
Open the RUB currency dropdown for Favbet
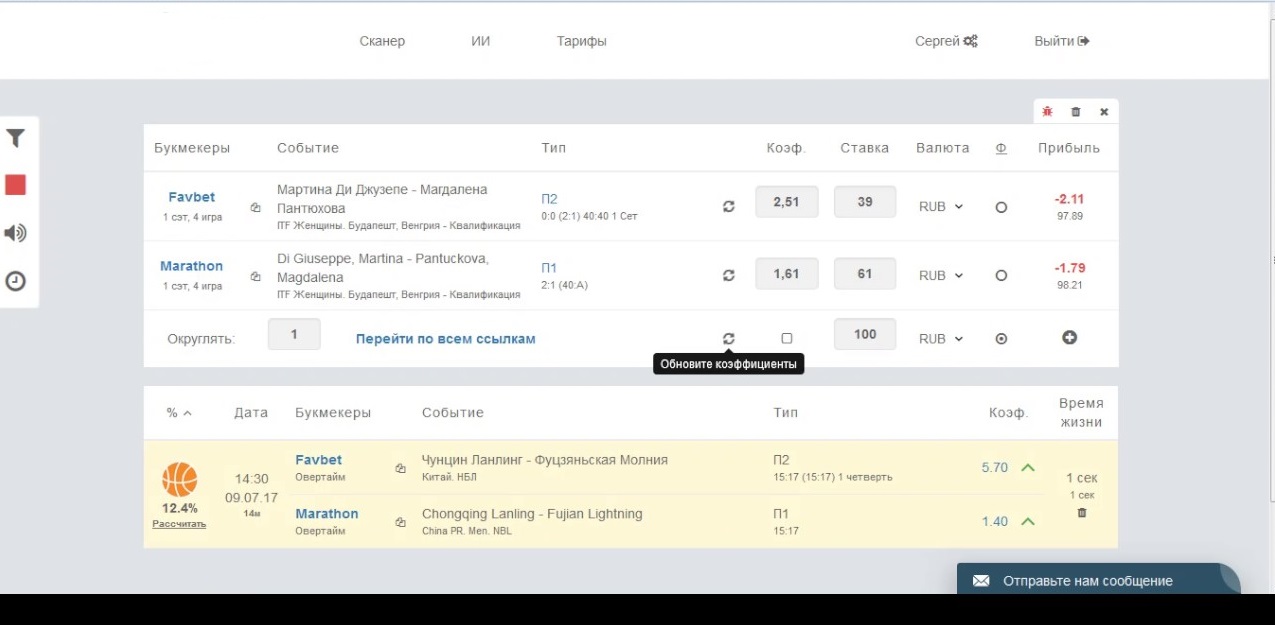pos(938,205)
